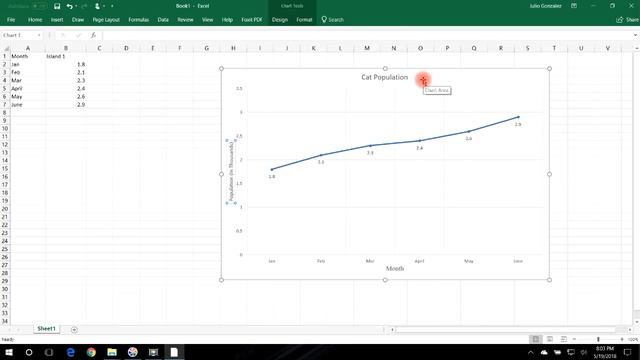Click cell B2 with value 1.8
Image resolution: width=640 pixels, height=360 pixels.
tap(66, 64)
